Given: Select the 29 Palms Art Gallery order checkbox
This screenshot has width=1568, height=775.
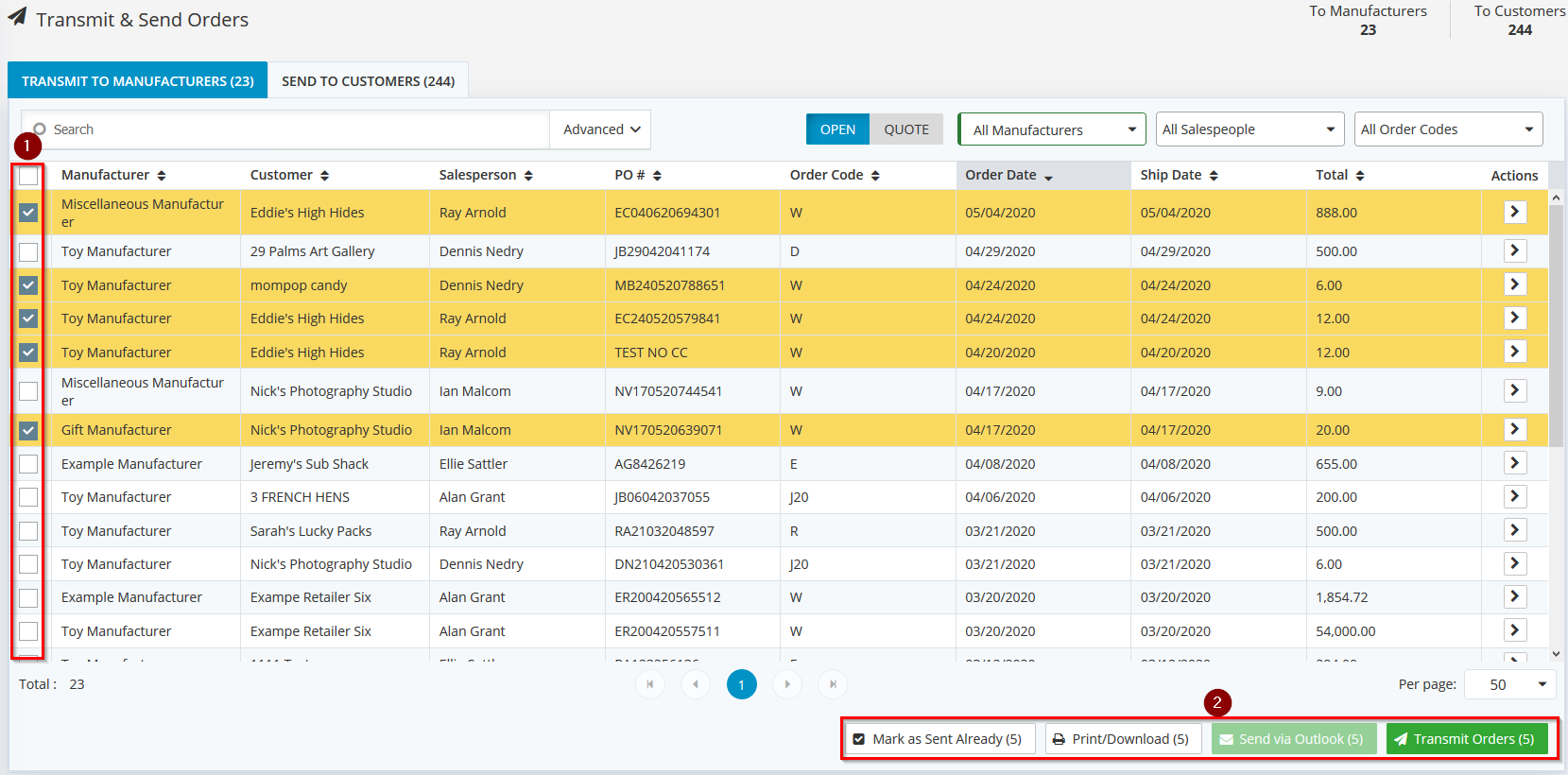Looking at the screenshot, I should point(28,251).
